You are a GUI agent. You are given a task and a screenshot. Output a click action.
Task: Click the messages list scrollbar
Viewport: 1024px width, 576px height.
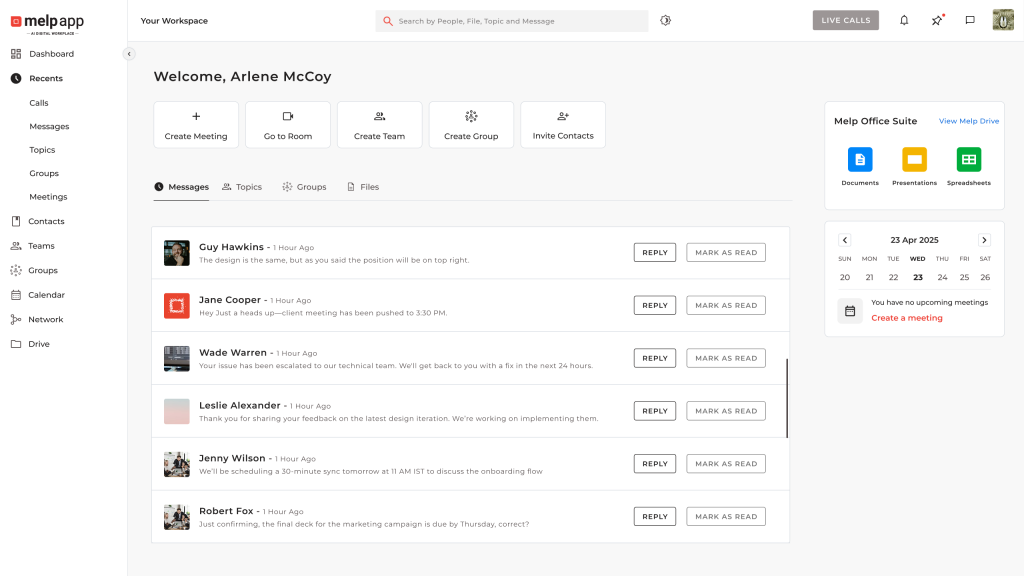(787, 398)
